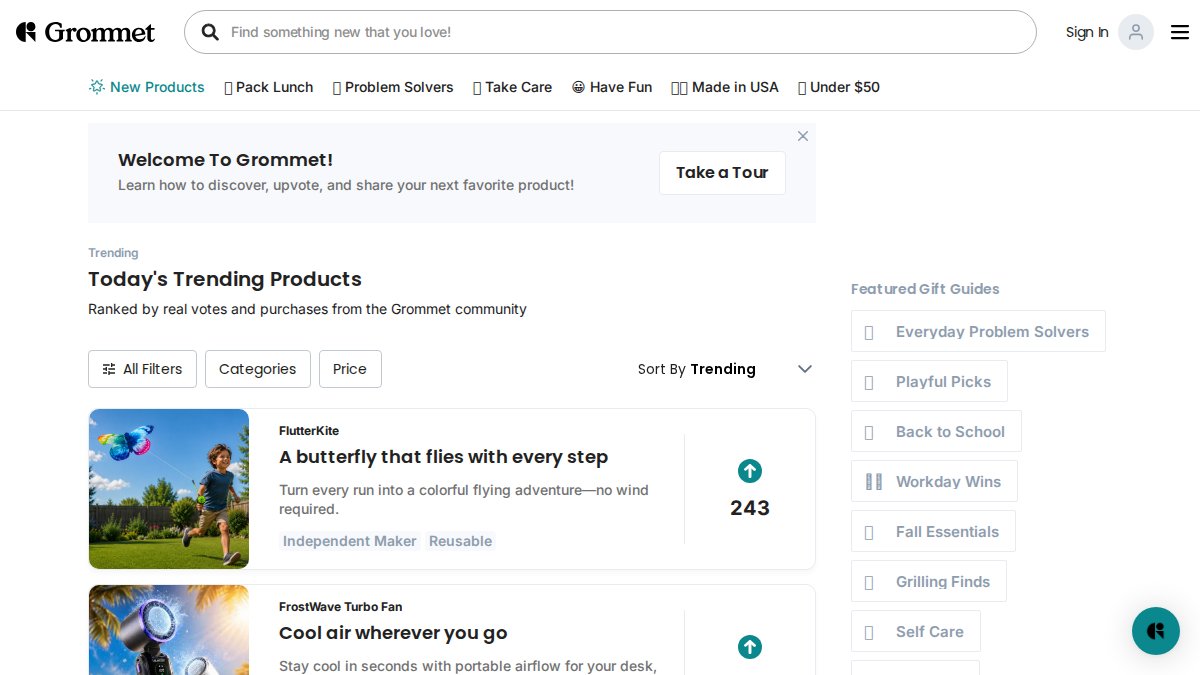The height and width of the screenshot is (675, 1200).
Task: Click the FlutterKite brand name
Action: click(x=309, y=431)
